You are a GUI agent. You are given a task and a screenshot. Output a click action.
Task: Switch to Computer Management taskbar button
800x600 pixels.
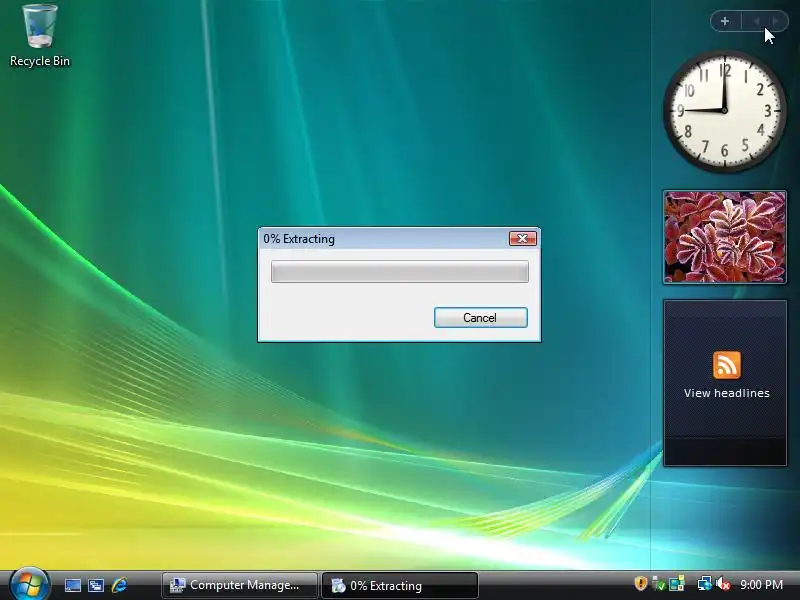pyautogui.click(x=239, y=585)
